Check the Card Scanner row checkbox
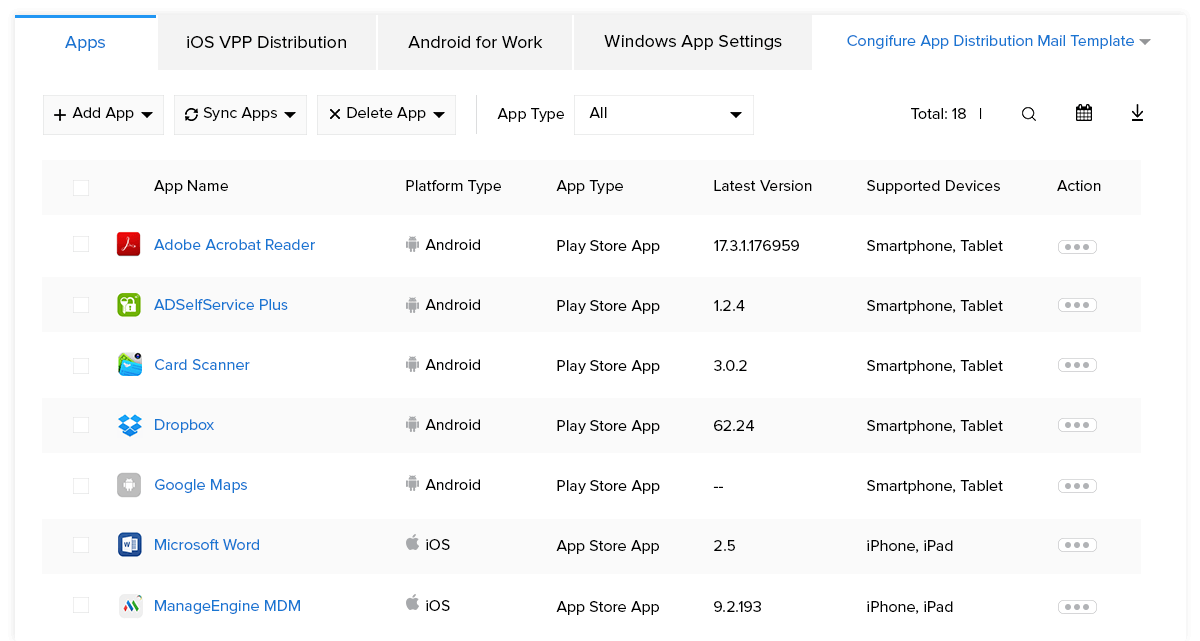The width and height of the screenshot is (1200, 641). pyautogui.click(x=81, y=365)
